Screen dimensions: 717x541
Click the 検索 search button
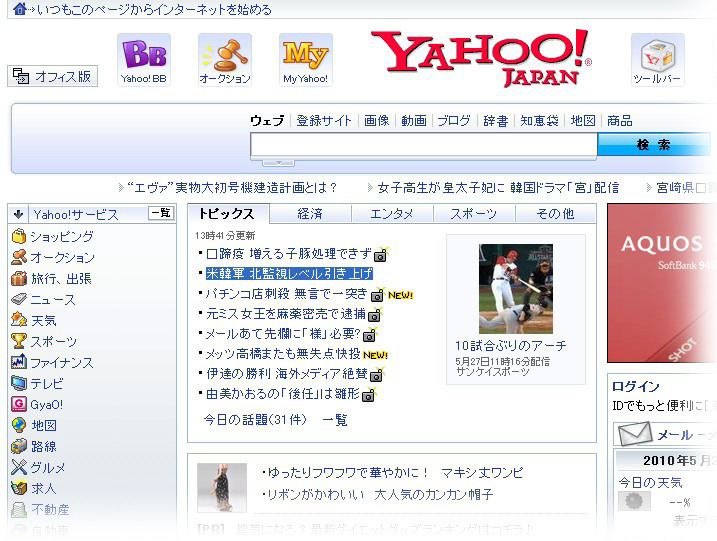coord(654,145)
